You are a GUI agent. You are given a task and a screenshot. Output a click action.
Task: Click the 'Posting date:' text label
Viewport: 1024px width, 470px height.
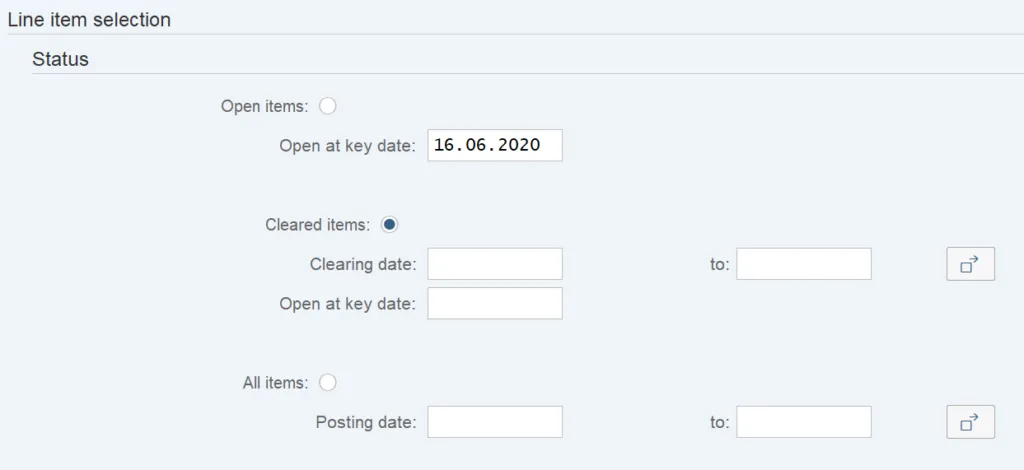click(365, 422)
